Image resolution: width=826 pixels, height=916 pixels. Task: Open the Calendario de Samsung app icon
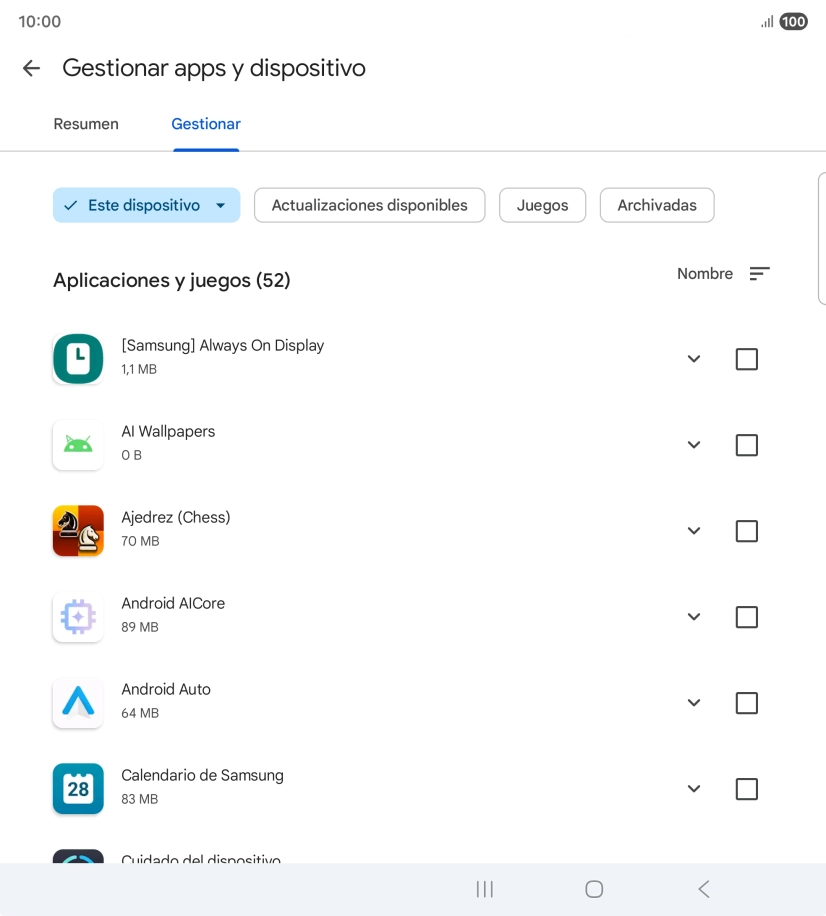pos(78,788)
